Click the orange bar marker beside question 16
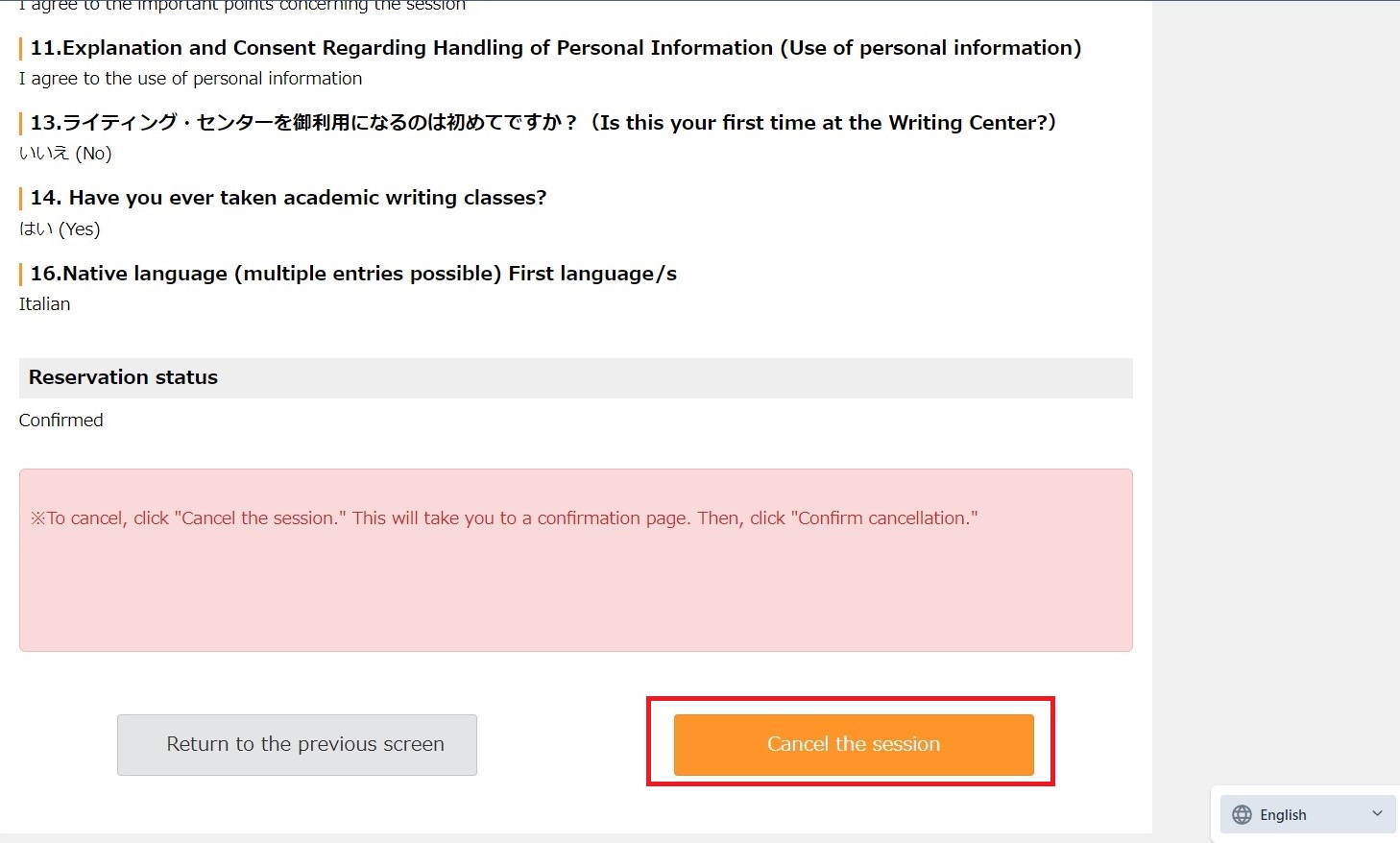The width and height of the screenshot is (1400, 843). click(20, 274)
